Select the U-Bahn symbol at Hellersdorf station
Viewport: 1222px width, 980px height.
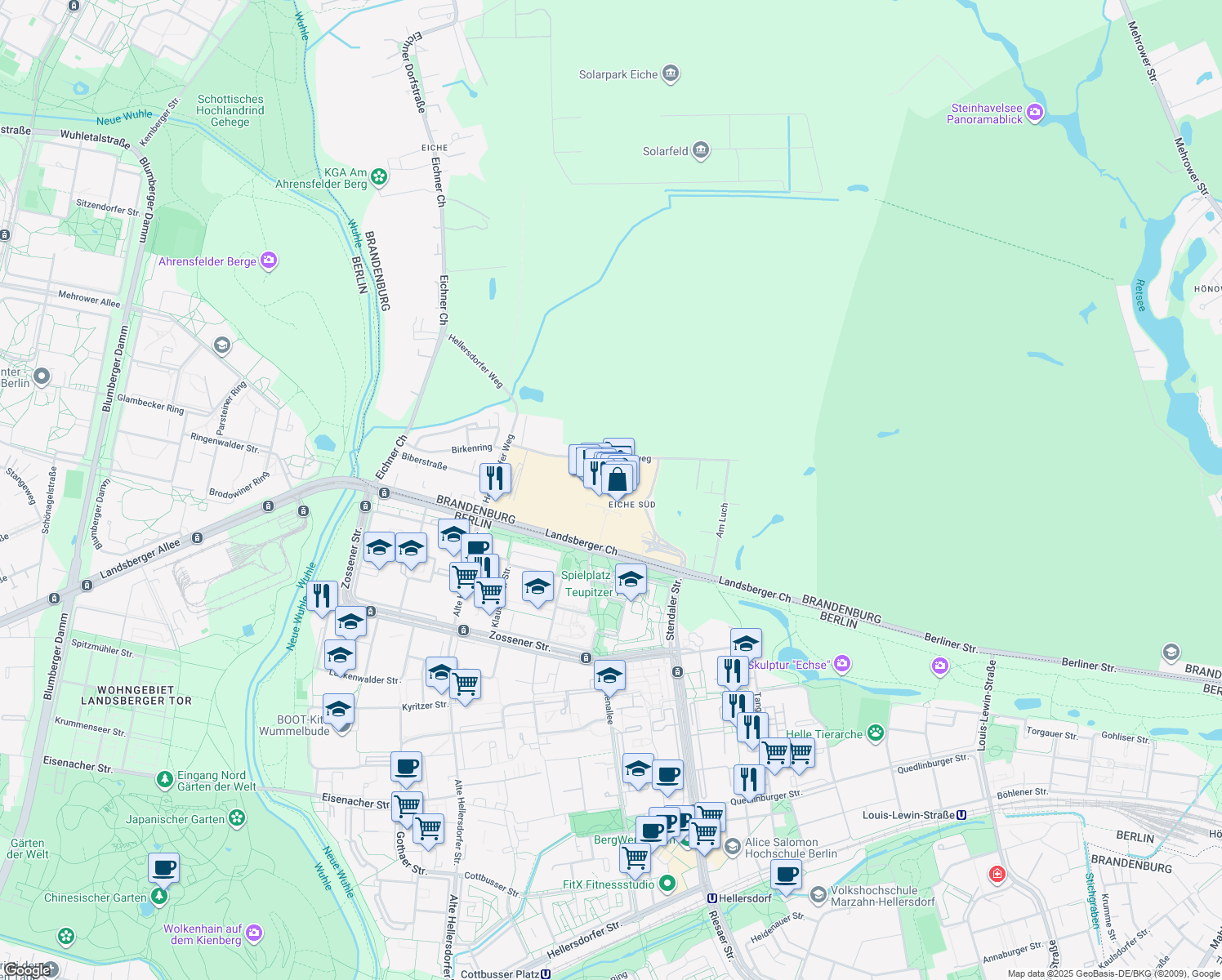[712, 897]
